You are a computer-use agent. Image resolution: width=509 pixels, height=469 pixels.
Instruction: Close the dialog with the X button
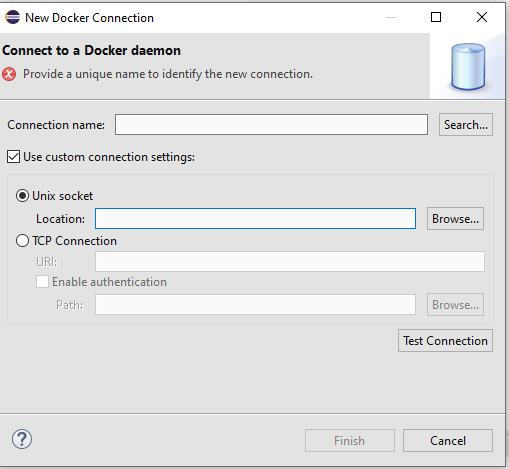[482, 17]
